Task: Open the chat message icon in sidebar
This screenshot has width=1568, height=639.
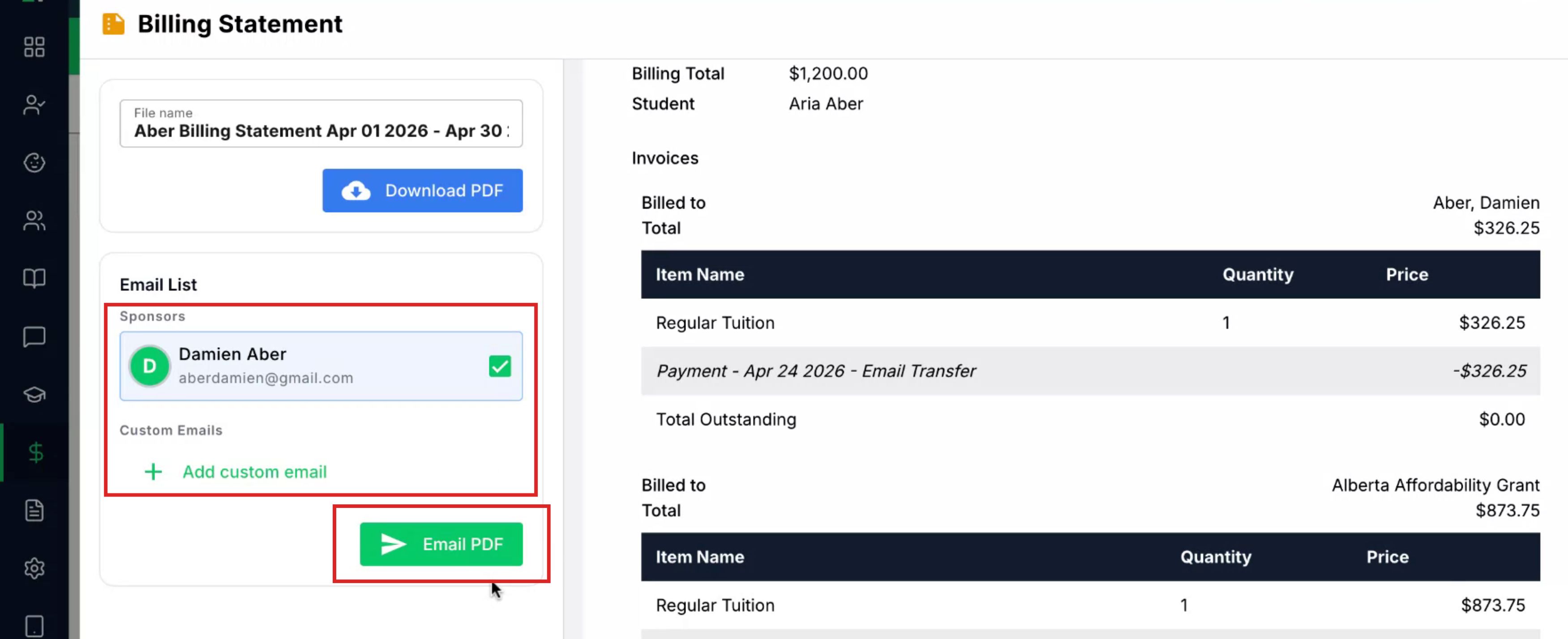Action: click(x=34, y=336)
